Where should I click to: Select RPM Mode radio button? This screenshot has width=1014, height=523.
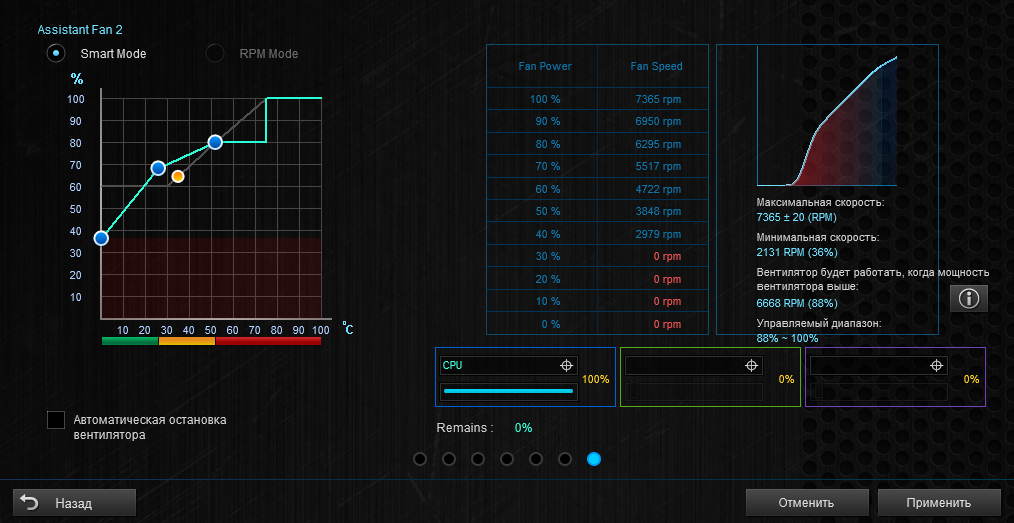coord(215,53)
